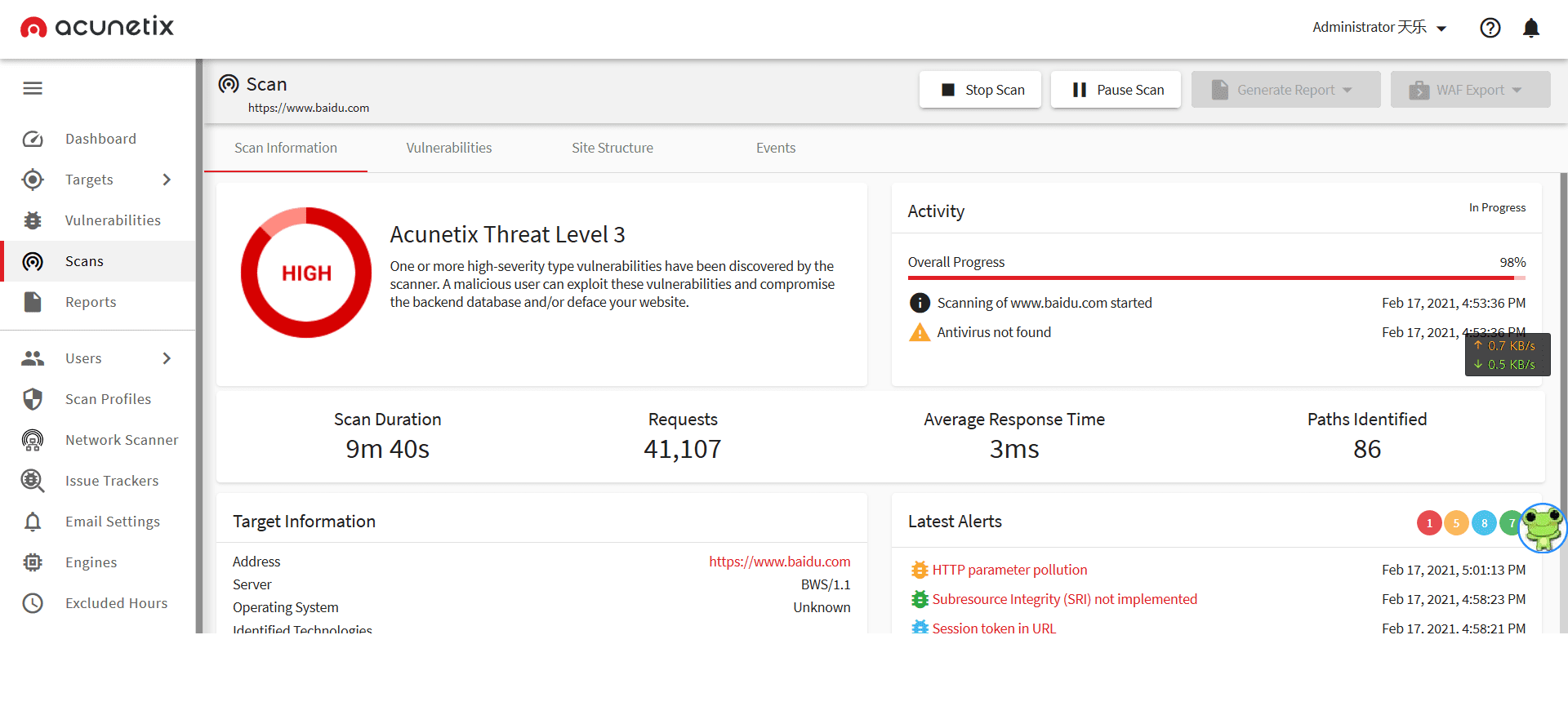Open the https://www.baidu.com address link

(779, 562)
